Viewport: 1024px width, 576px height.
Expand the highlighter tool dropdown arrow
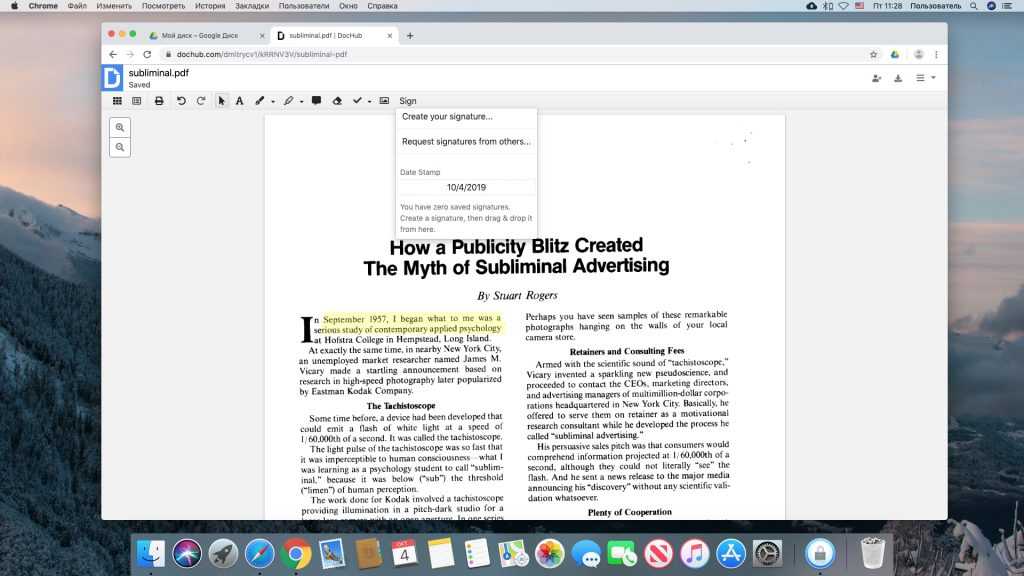pyautogui.click(x=302, y=101)
